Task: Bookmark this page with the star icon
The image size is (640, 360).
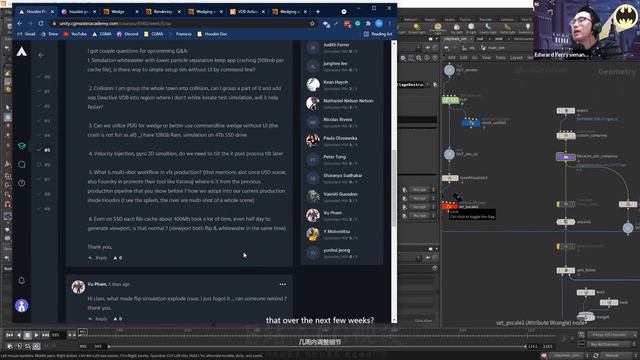Action: [312, 23]
